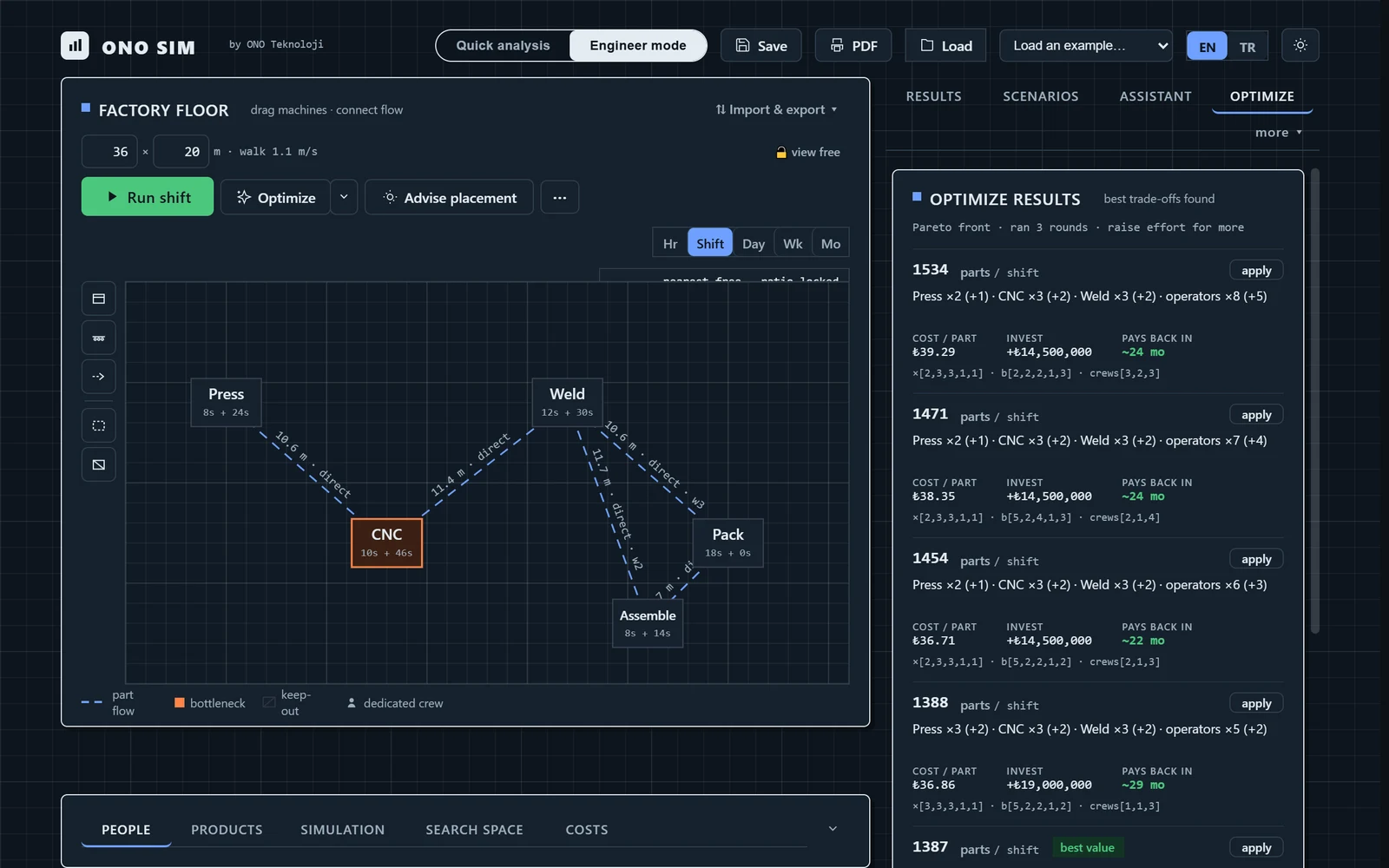Open the SCENARIOS tab
The image size is (1389, 868).
tap(1040, 96)
